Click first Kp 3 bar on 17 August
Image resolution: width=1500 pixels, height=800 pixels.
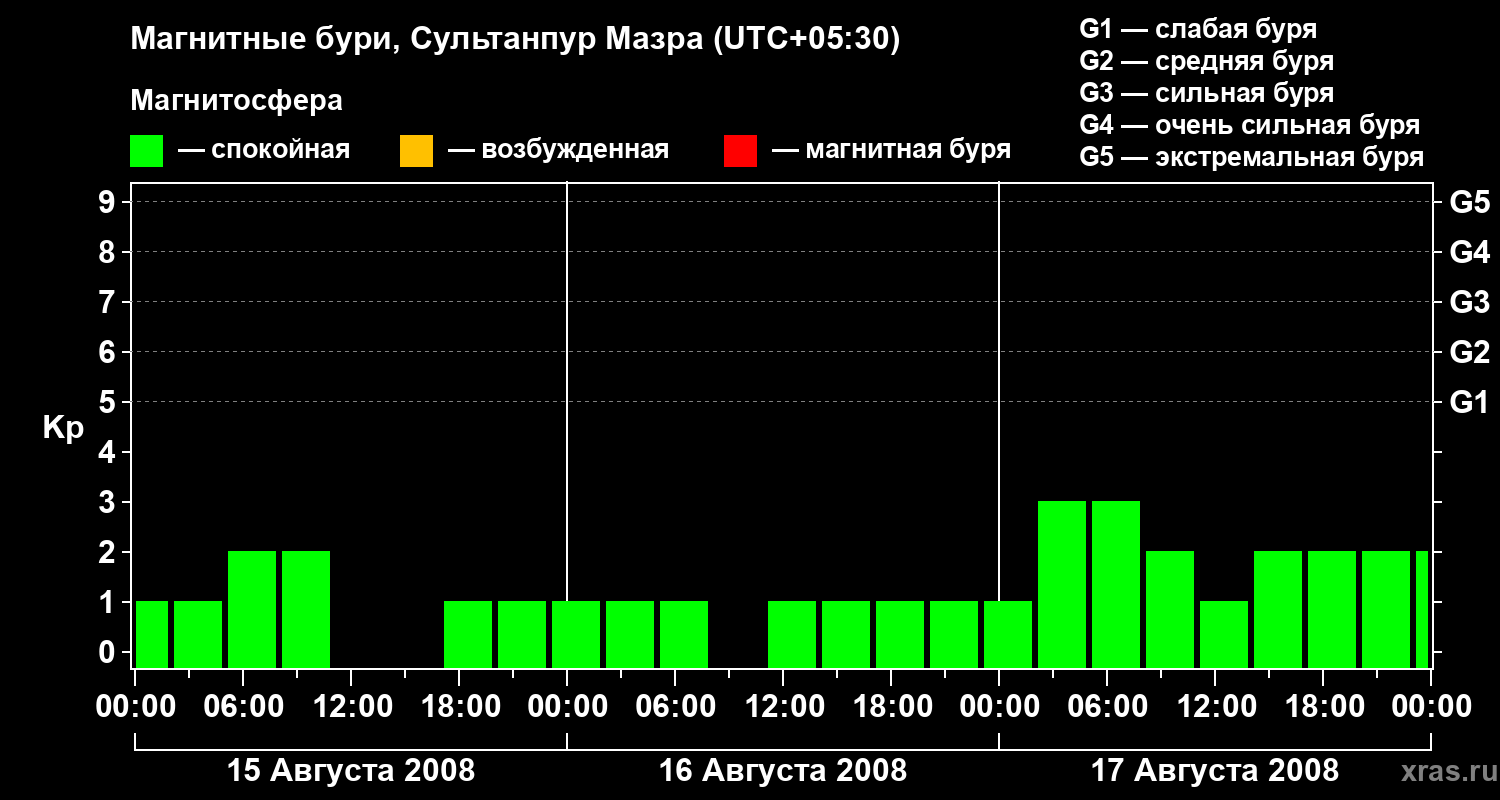[x=1062, y=584]
